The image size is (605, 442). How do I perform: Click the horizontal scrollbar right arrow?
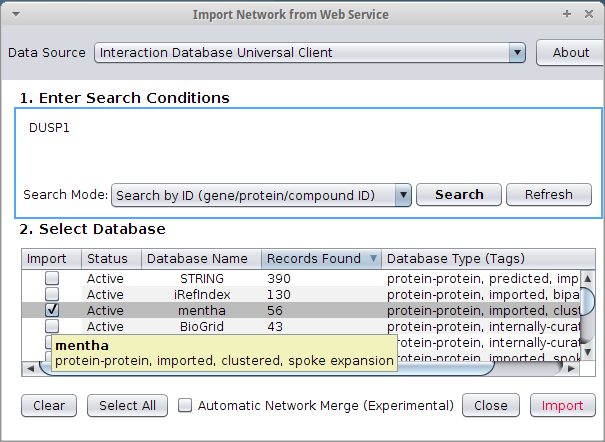pyautogui.click(x=571, y=369)
